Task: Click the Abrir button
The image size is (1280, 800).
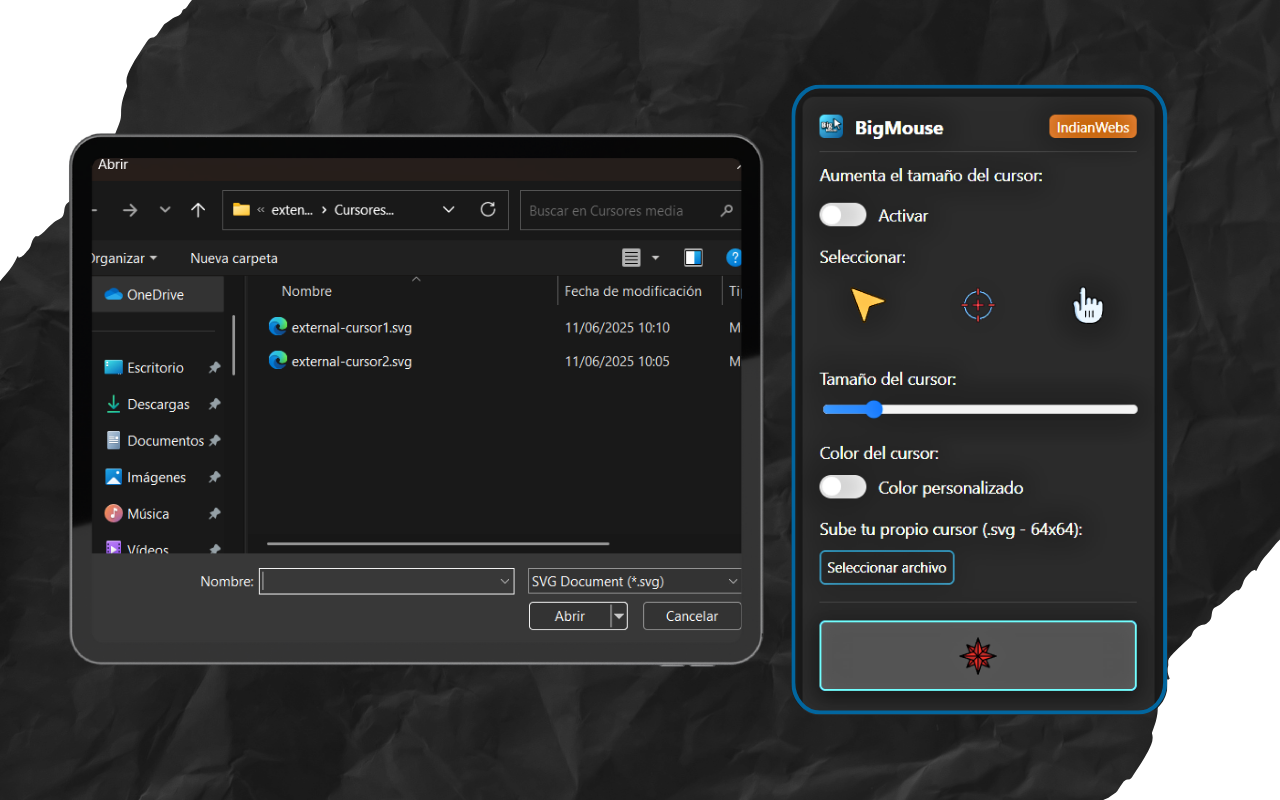Action: [570, 616]
